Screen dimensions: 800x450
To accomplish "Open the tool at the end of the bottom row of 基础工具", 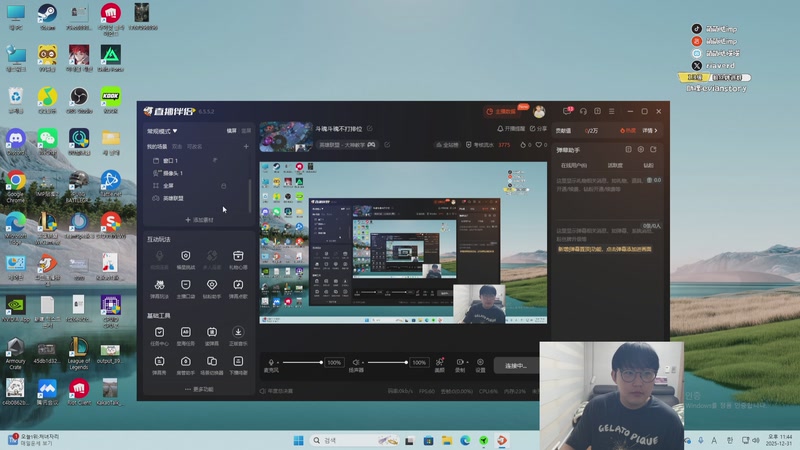I will tap(238, 365).
